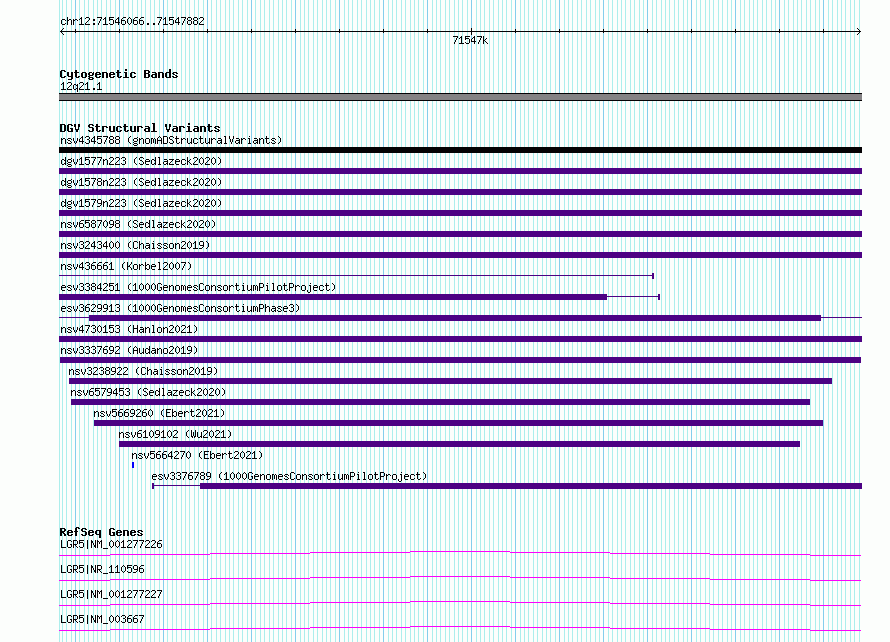The width and height of the screenshot is (890, 642).
Task: Click the LGR5|NM_001277227 transcript label
Action: [x=111, y=594]
